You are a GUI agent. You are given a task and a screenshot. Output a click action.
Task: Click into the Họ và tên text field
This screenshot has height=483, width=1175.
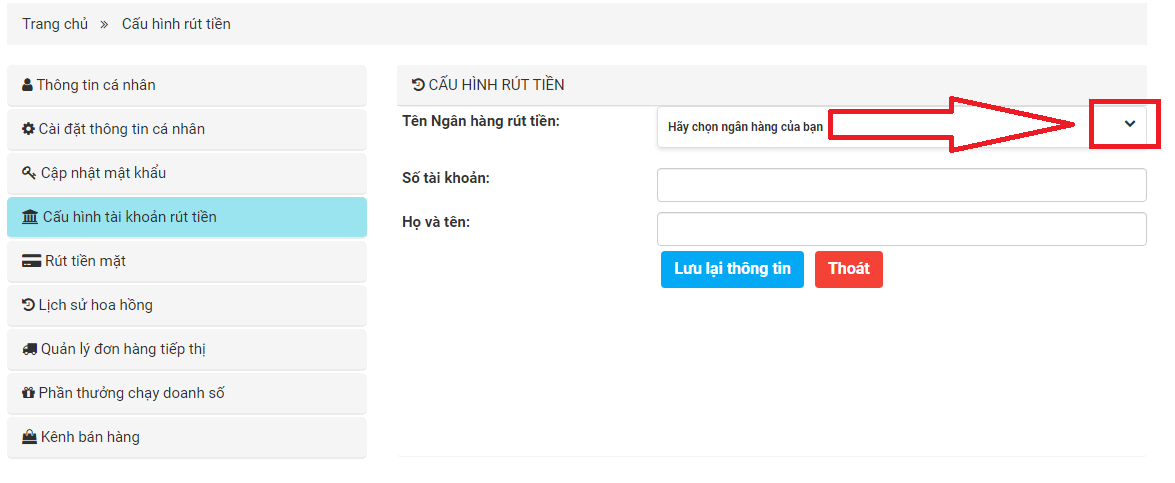[x=901, y=229]
